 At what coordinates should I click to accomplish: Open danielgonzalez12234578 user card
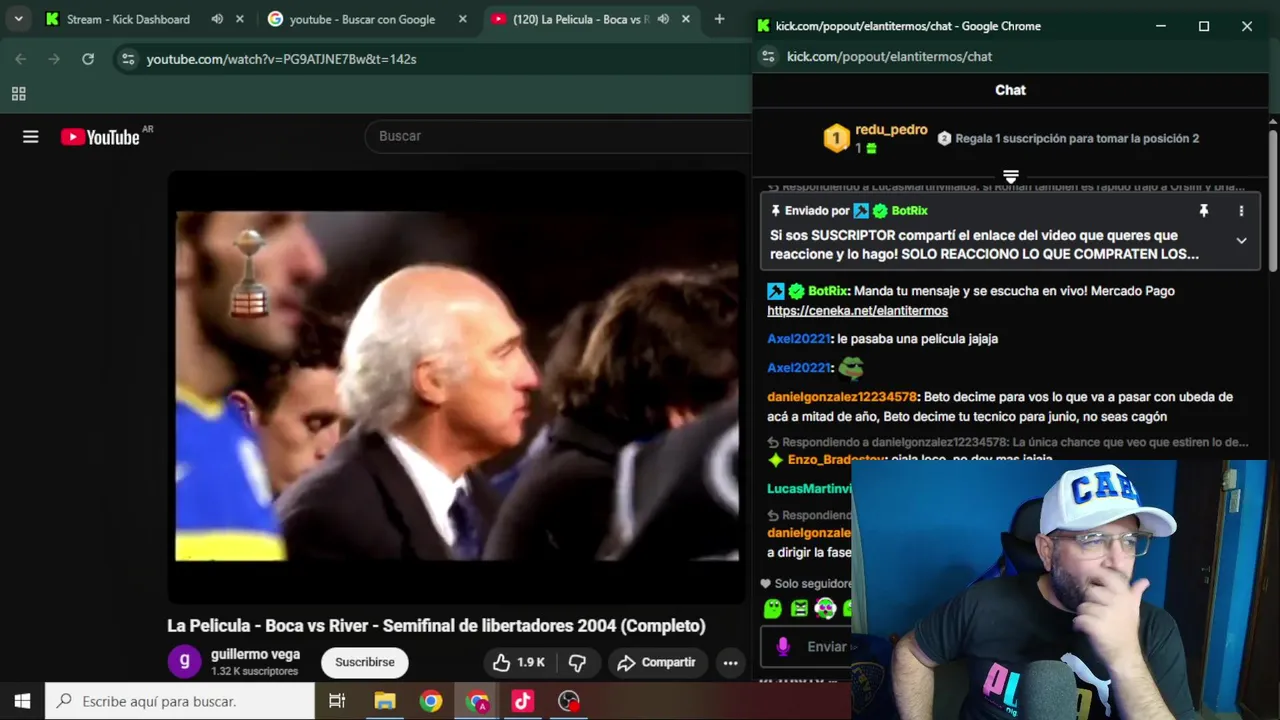[x=842, y=397]
